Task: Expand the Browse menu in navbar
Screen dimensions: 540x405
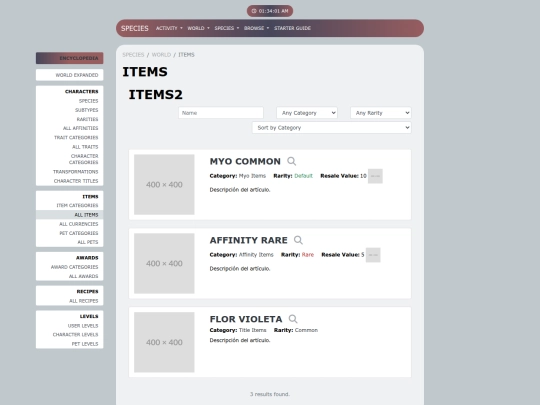Action: pos(257,28)
